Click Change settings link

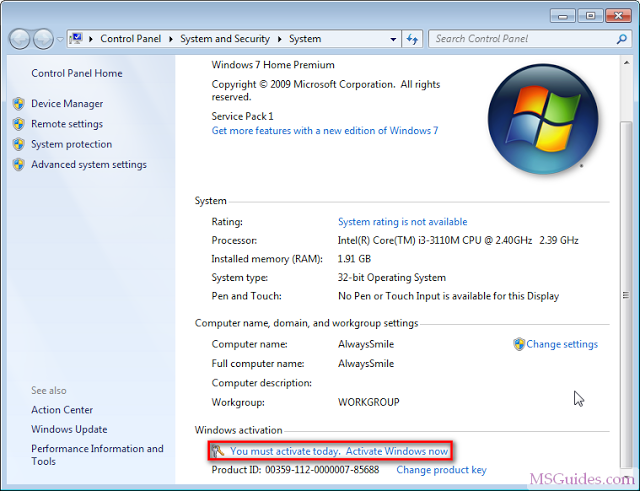[562, 344]
